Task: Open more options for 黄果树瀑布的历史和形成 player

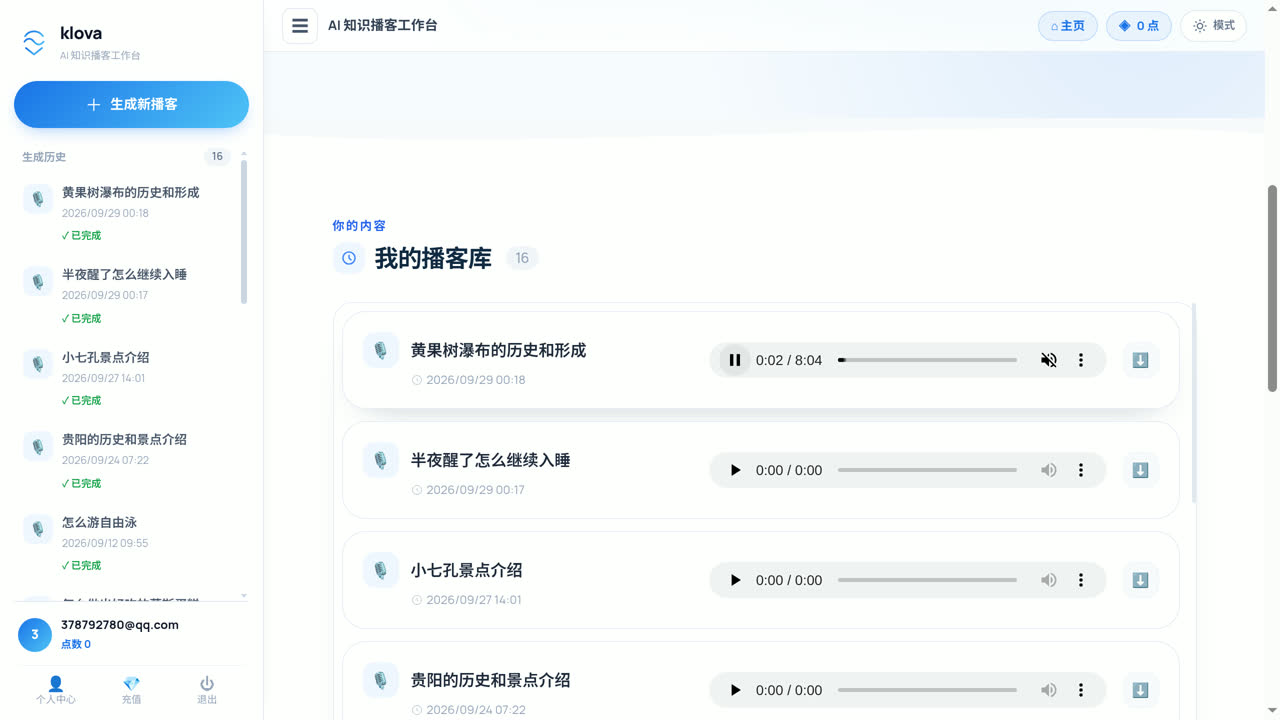Action: (x=1081, y=360)
